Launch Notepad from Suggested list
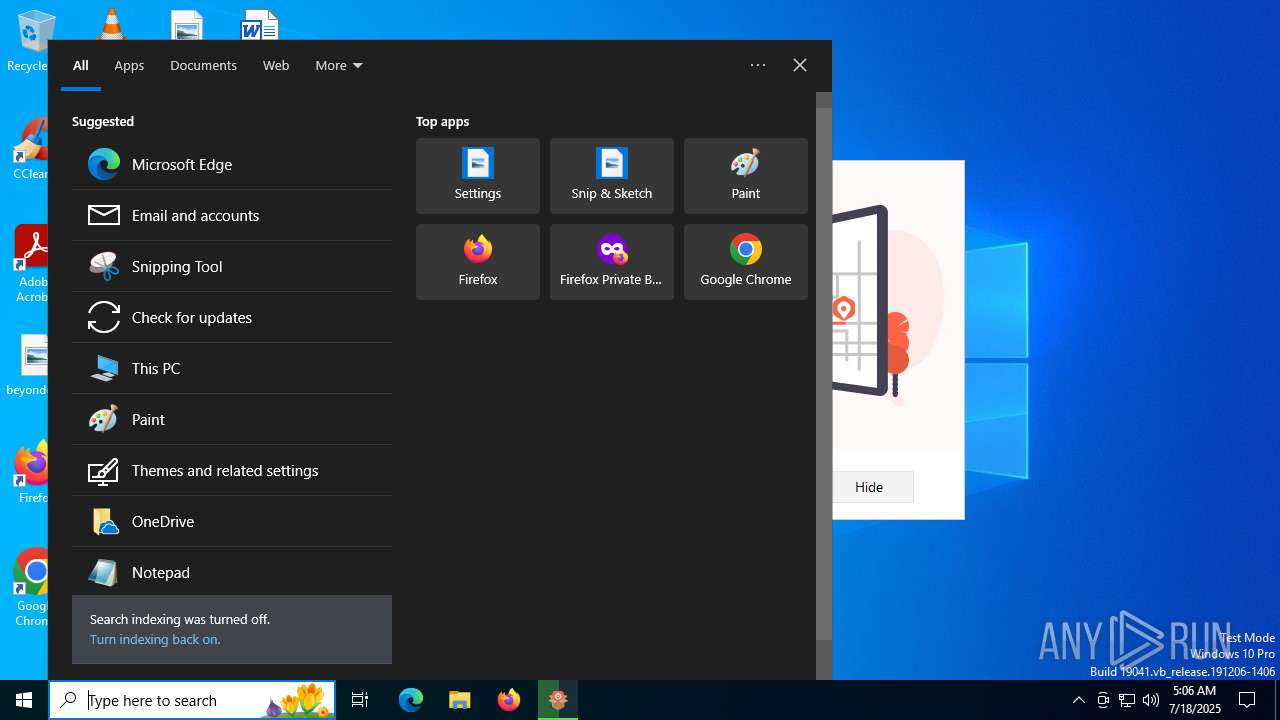 (231, 572)
